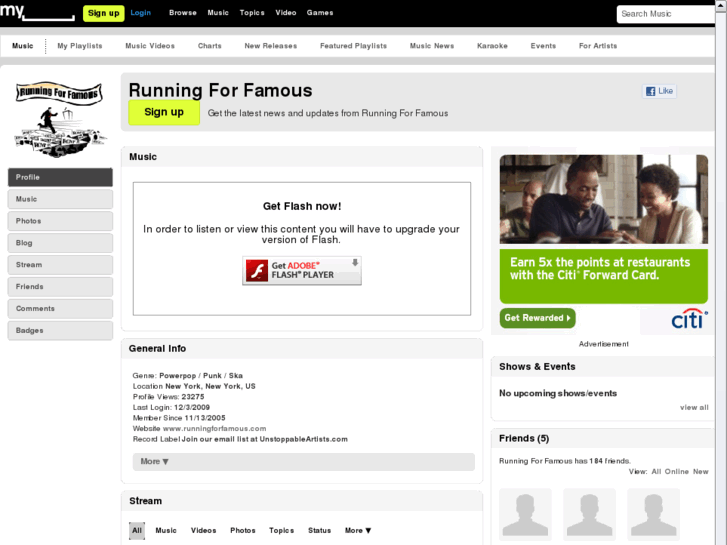
Task: Click the 'Friends (5)' heading
Action: 524,438
